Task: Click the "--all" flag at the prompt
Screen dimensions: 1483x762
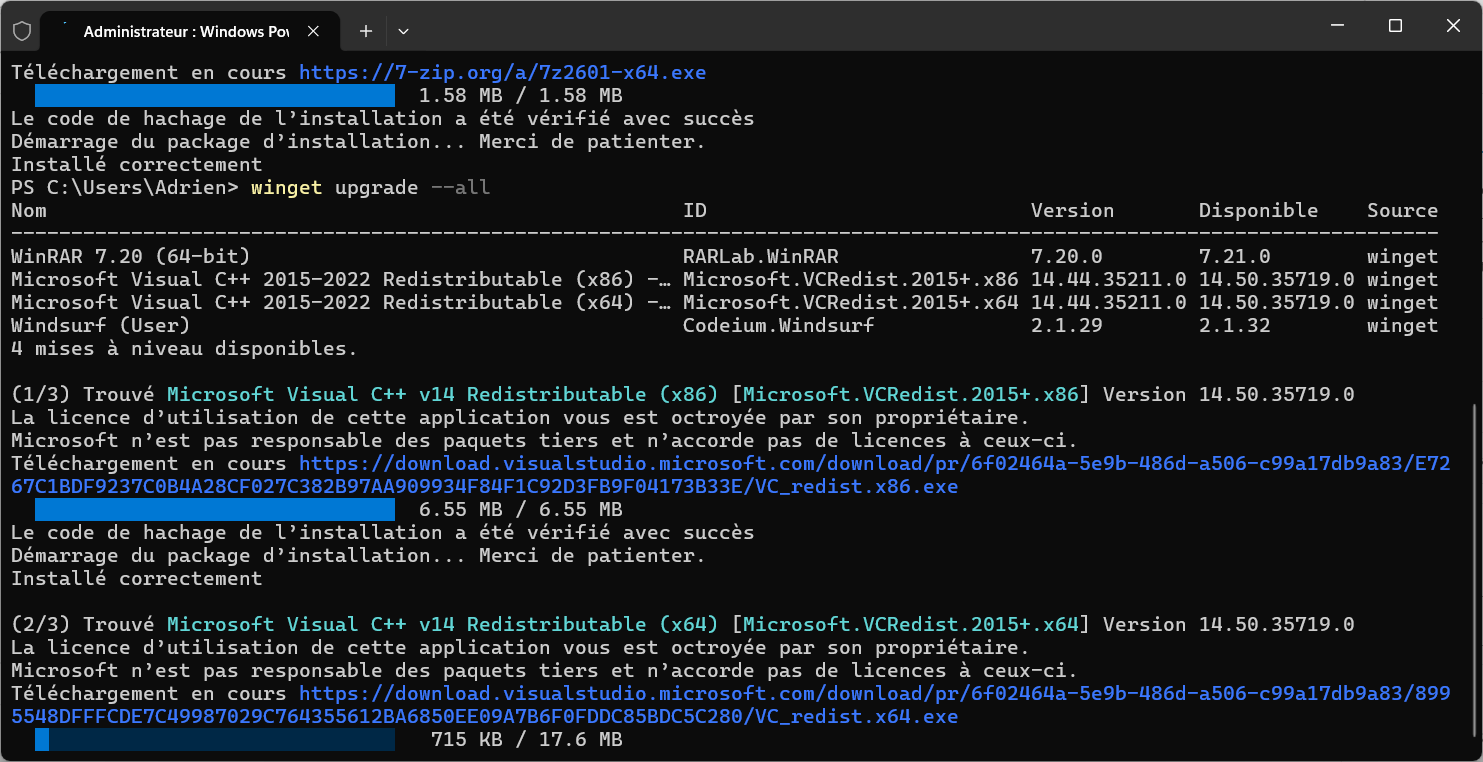Action: [461, 188]
